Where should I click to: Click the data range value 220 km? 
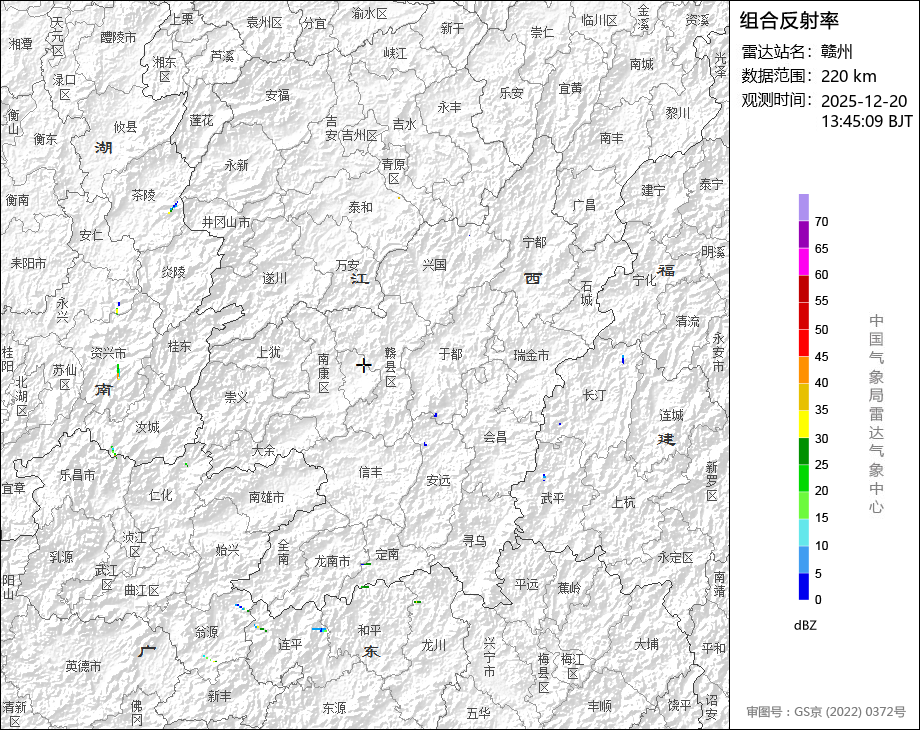(848, 76)
